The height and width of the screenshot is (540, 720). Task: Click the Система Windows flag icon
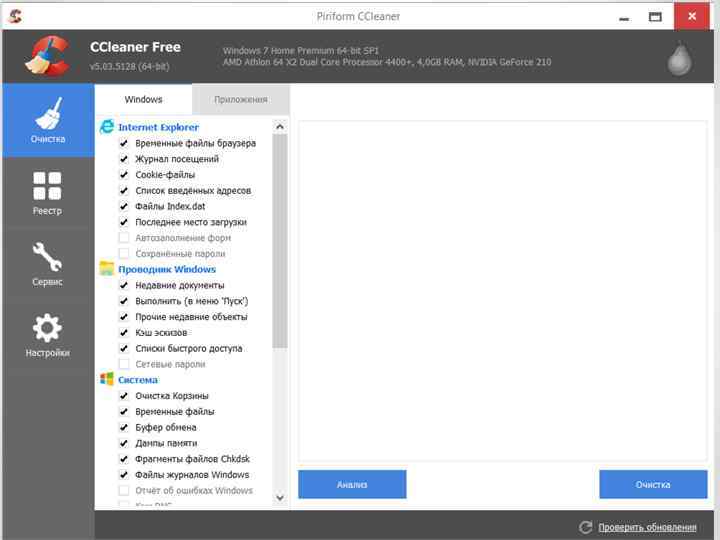[x=107, y=379]
